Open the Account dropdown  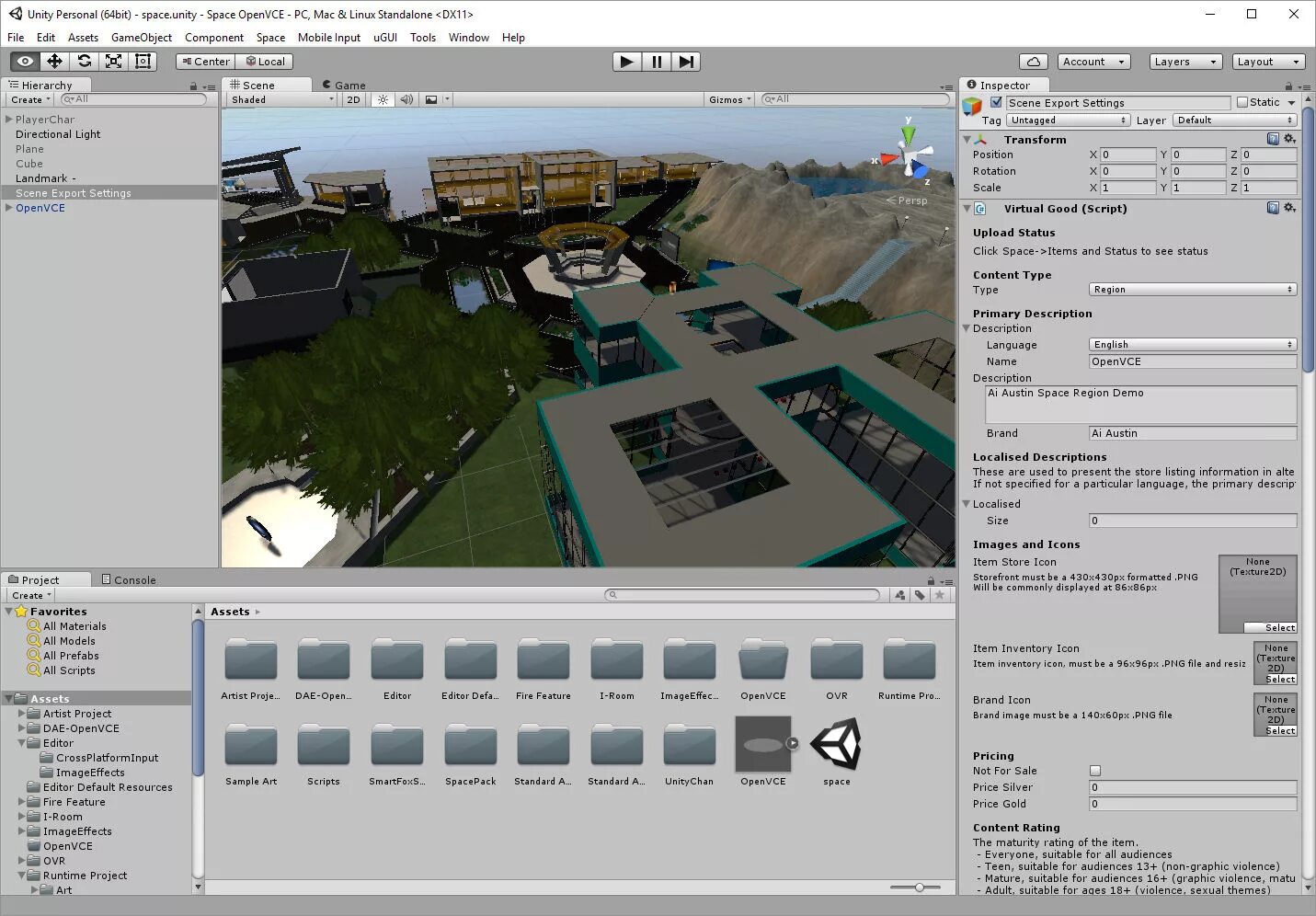tap(1093, 62)
